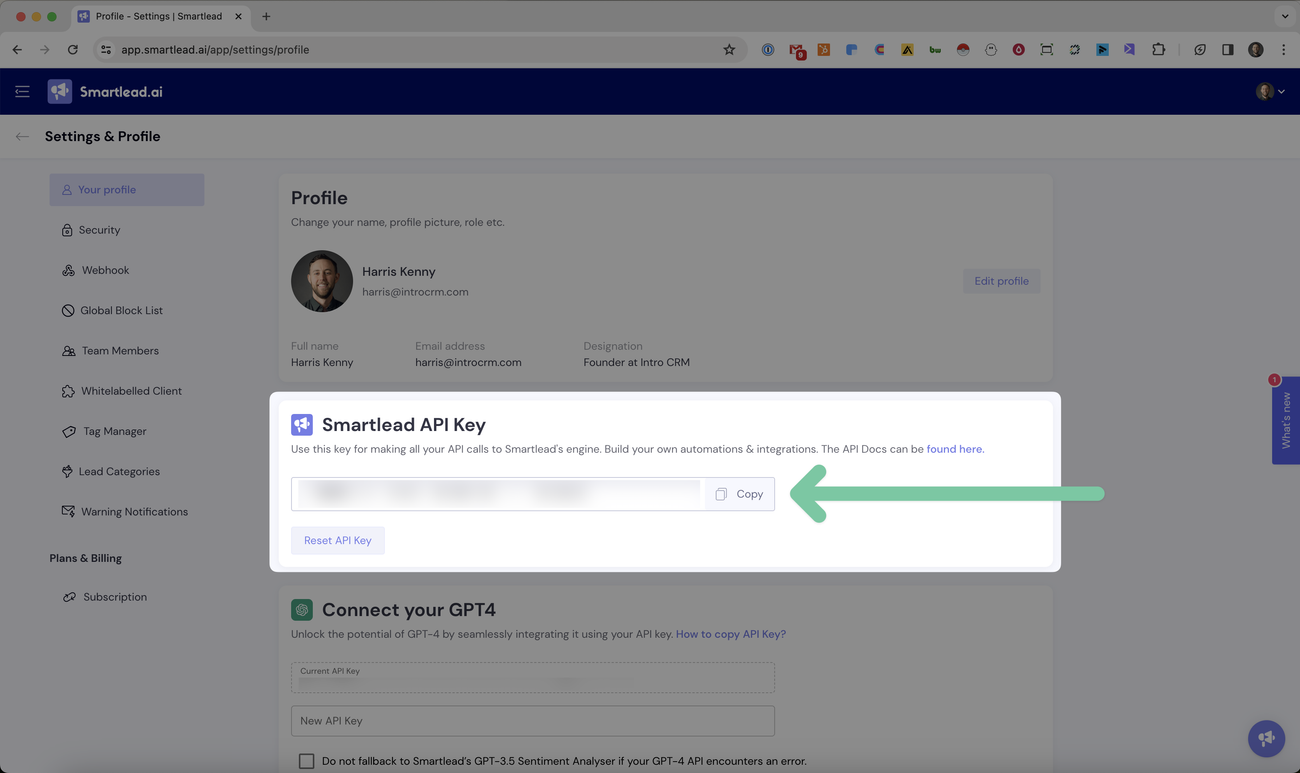Click the bookmark star in the address bar

tap(730, 49)
